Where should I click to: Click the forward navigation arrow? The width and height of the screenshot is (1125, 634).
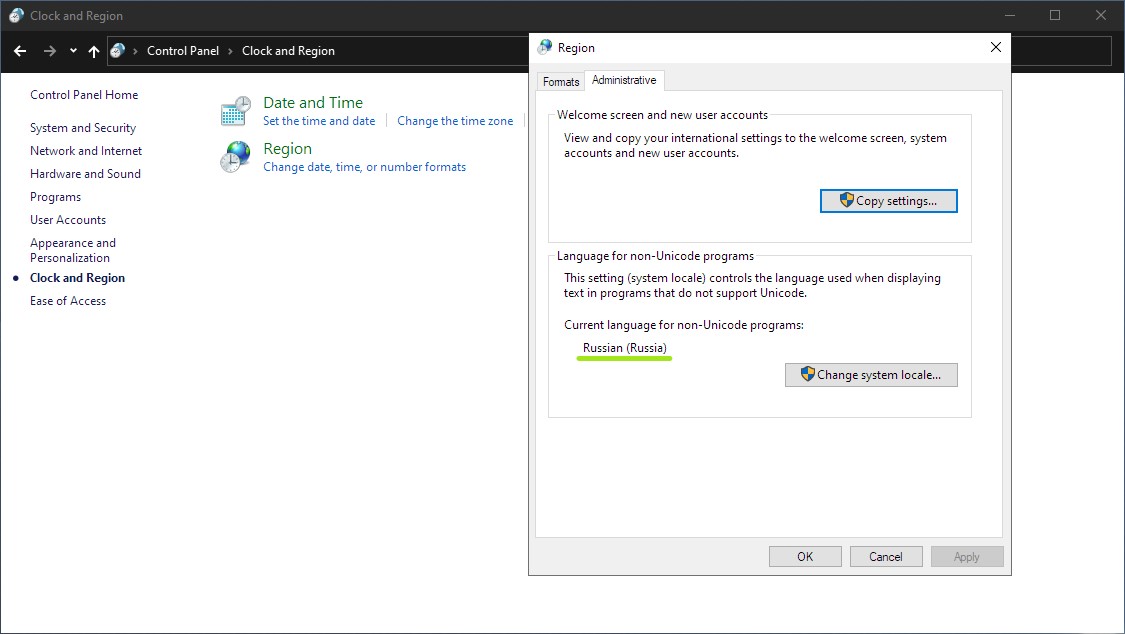tap(50, 51)
